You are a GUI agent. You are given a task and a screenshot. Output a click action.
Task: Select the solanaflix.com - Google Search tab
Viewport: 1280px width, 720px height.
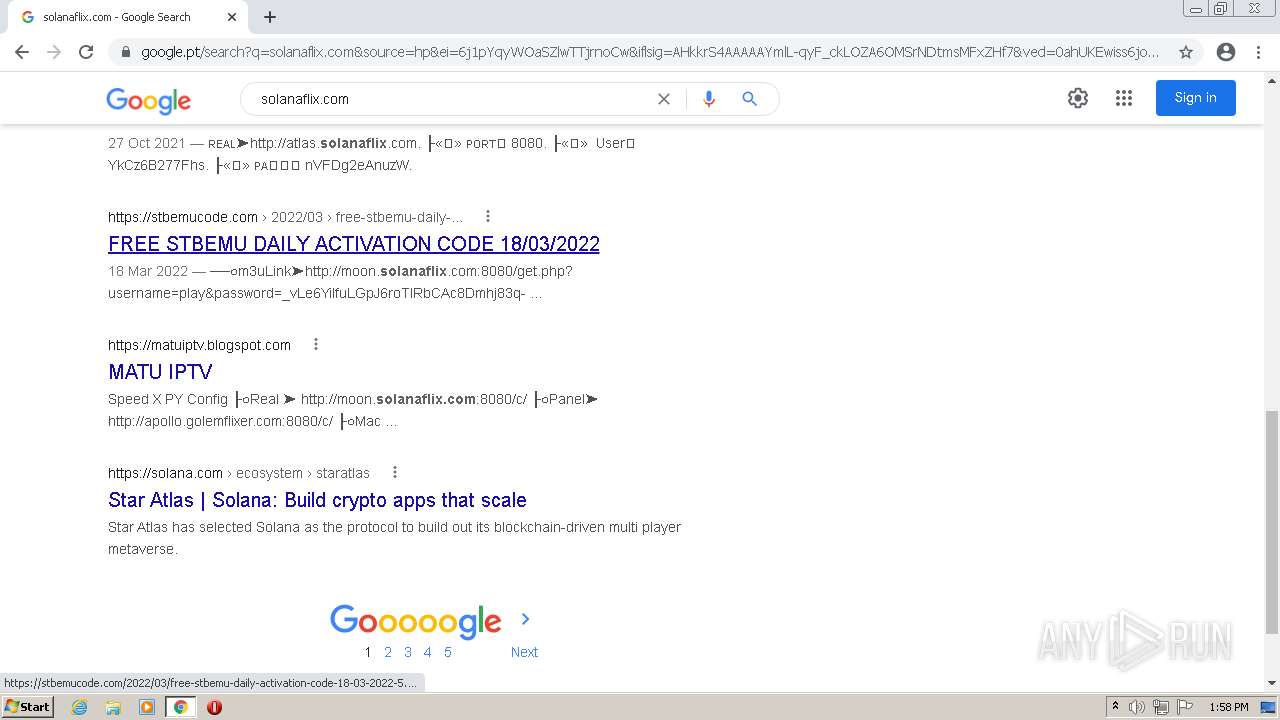[x=125, y=17]
